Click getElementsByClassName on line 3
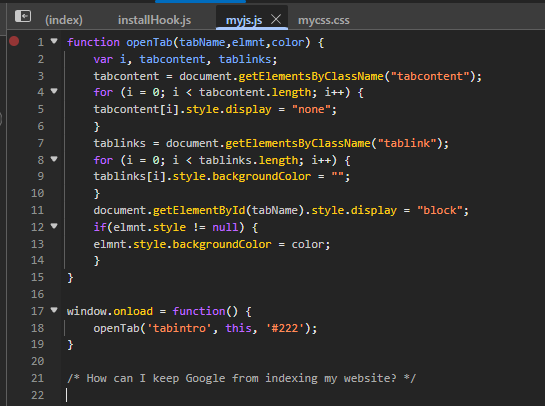The height and width of the screenshot is (406, 545). coord(311,76)
